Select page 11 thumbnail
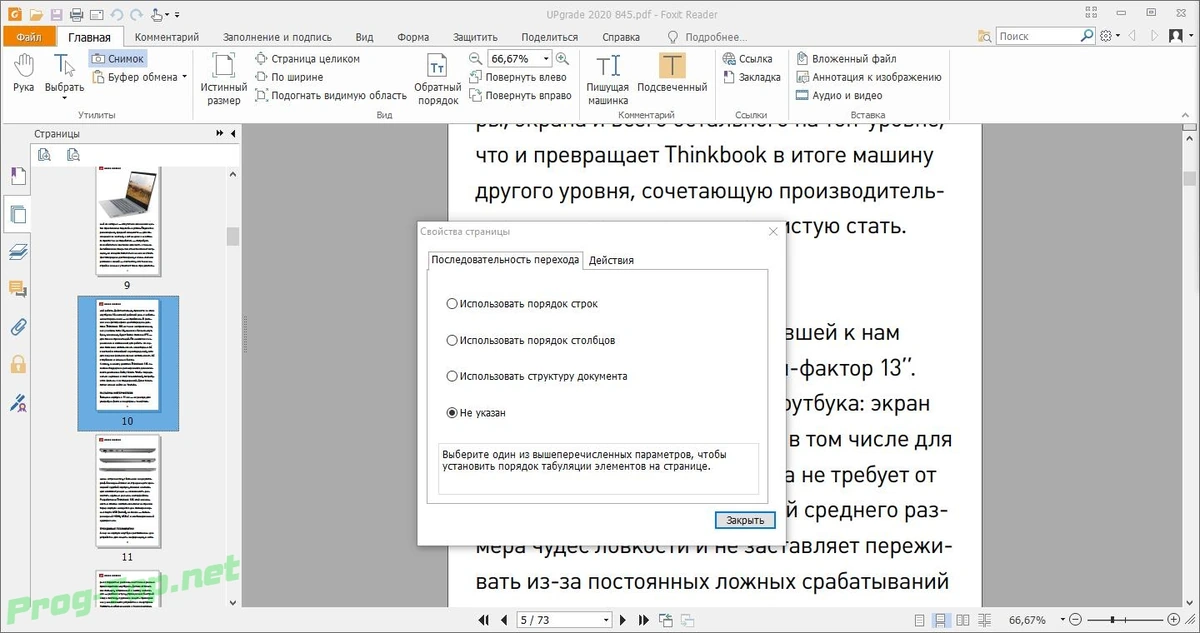 coord(127,492)
